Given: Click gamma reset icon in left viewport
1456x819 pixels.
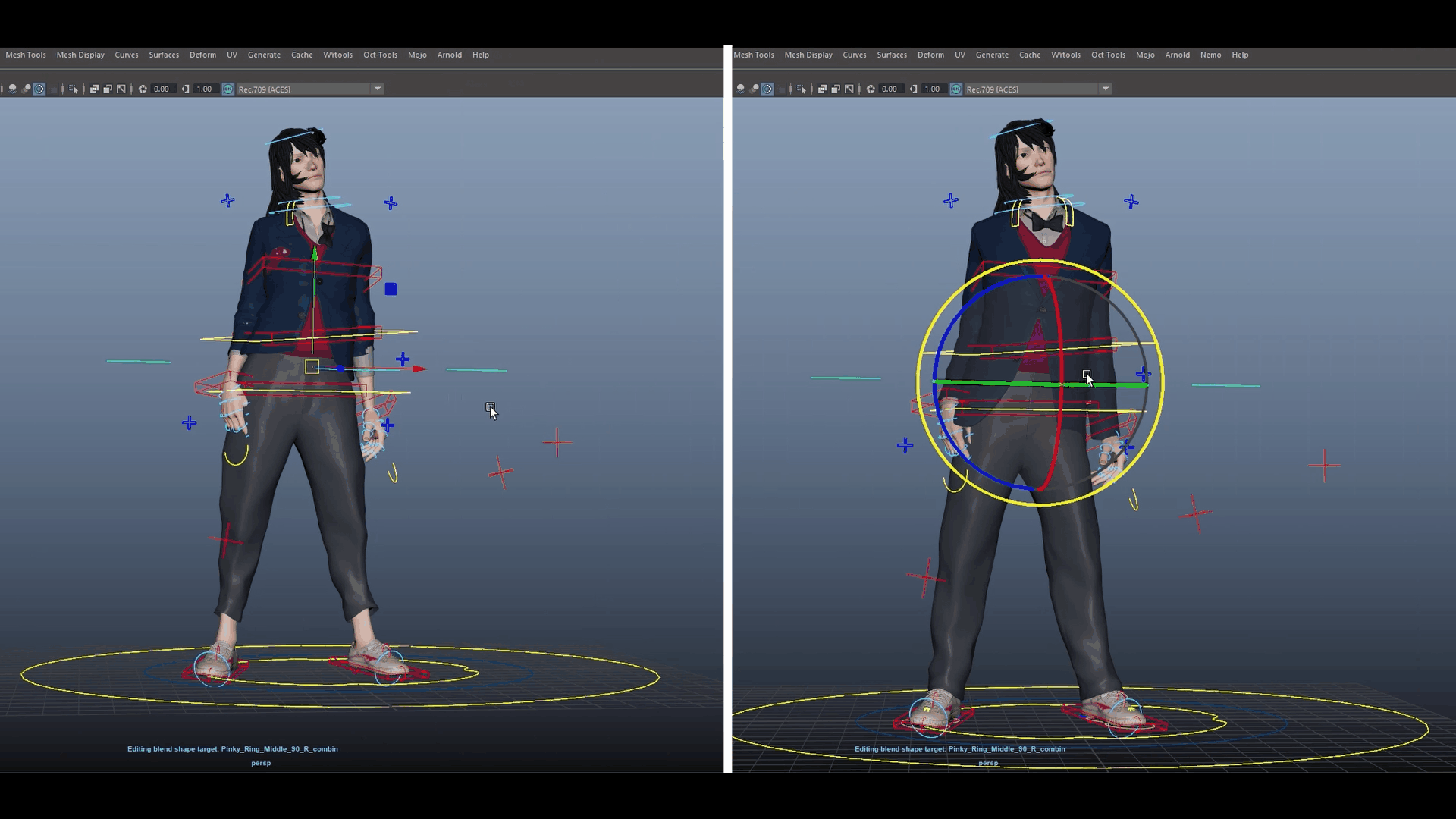Looking at the screenshot, I should tap(185, 89).
